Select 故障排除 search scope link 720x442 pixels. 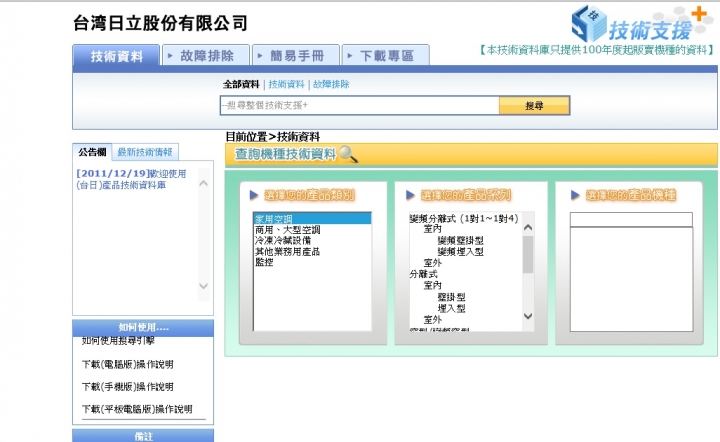[331, 84]
